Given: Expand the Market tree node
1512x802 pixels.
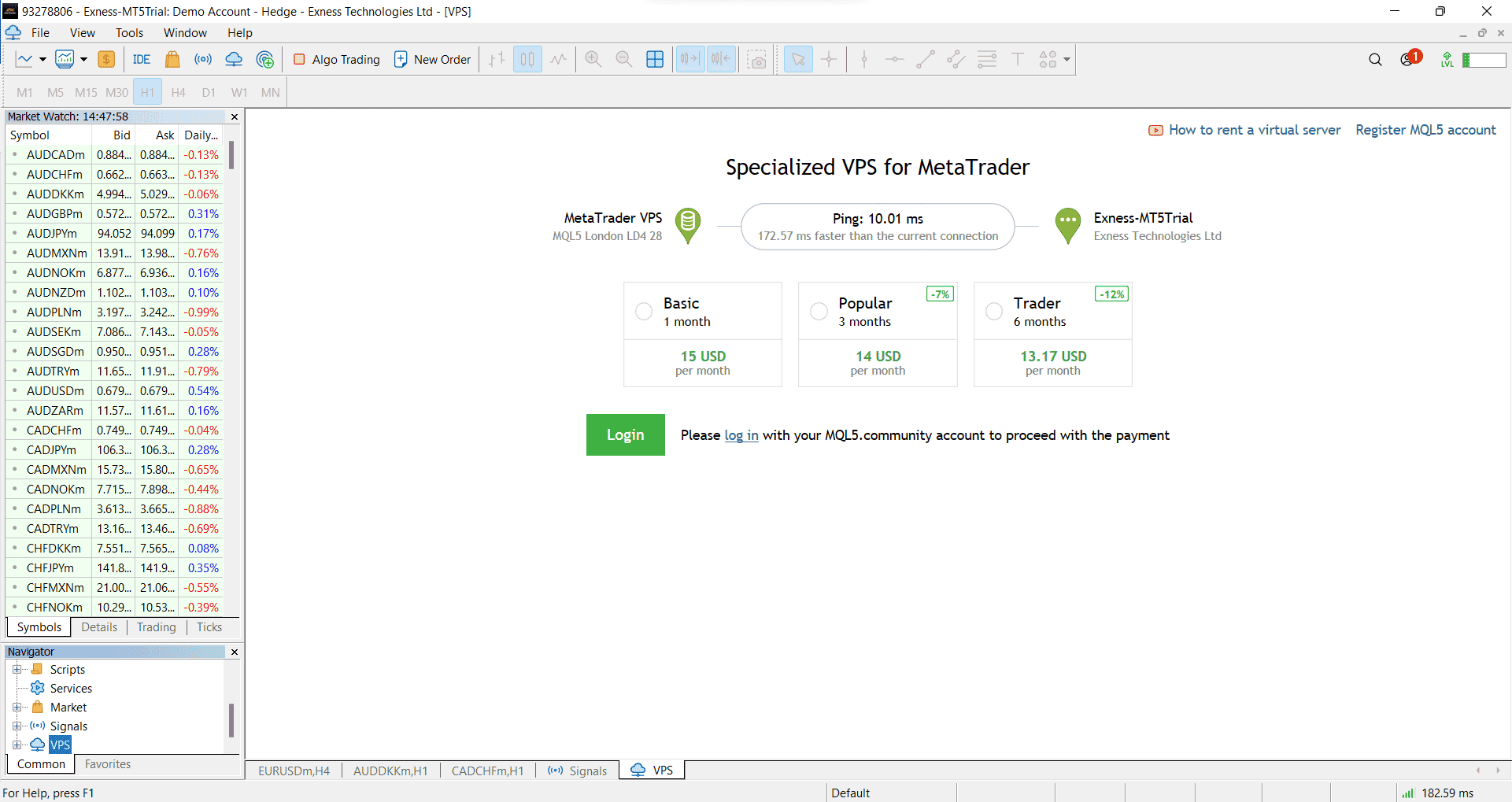Looking at the screenshot, I should click(17, 707).
